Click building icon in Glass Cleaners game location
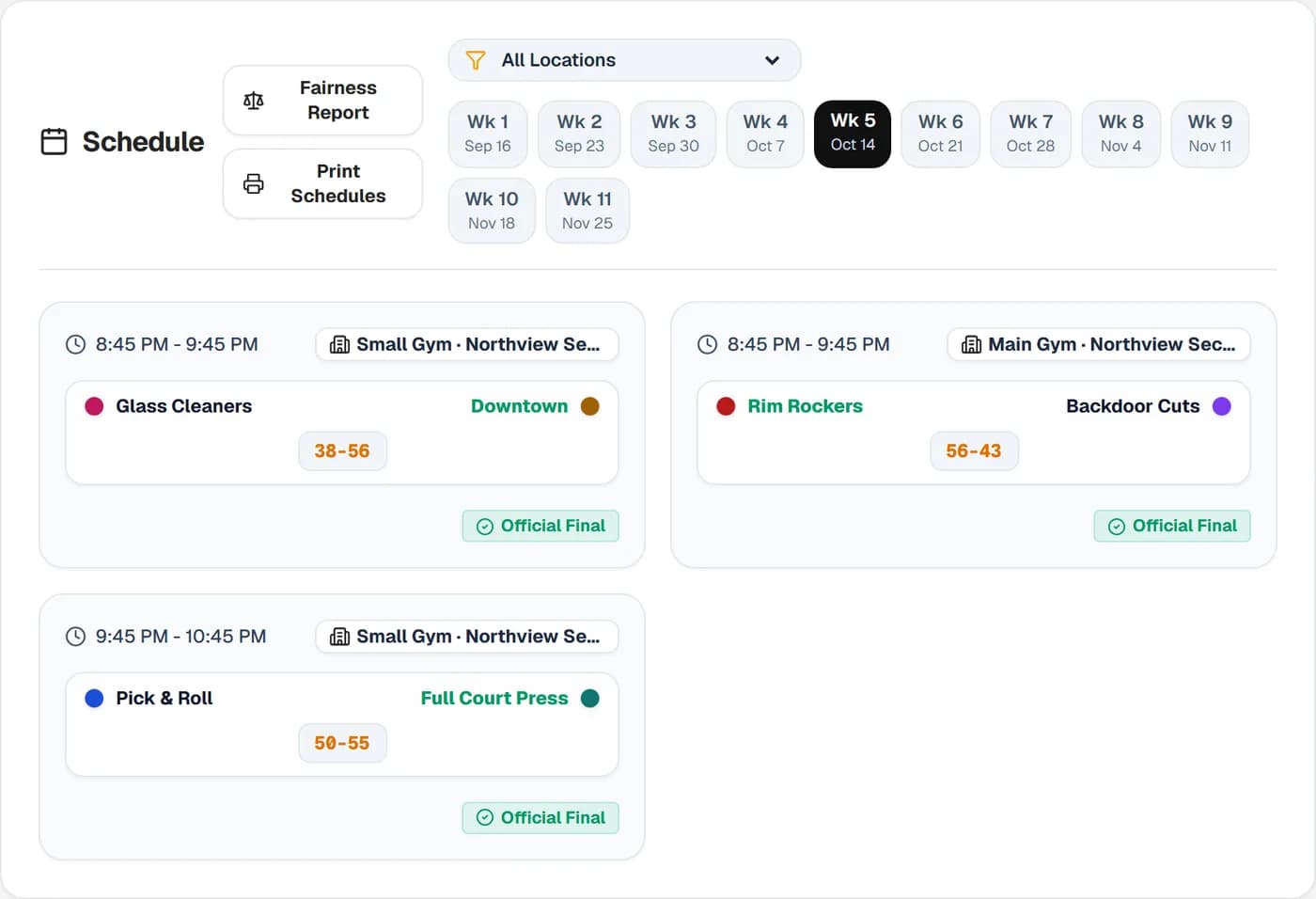This screenshot has height=899, width=1316. (x=339, y=345)
